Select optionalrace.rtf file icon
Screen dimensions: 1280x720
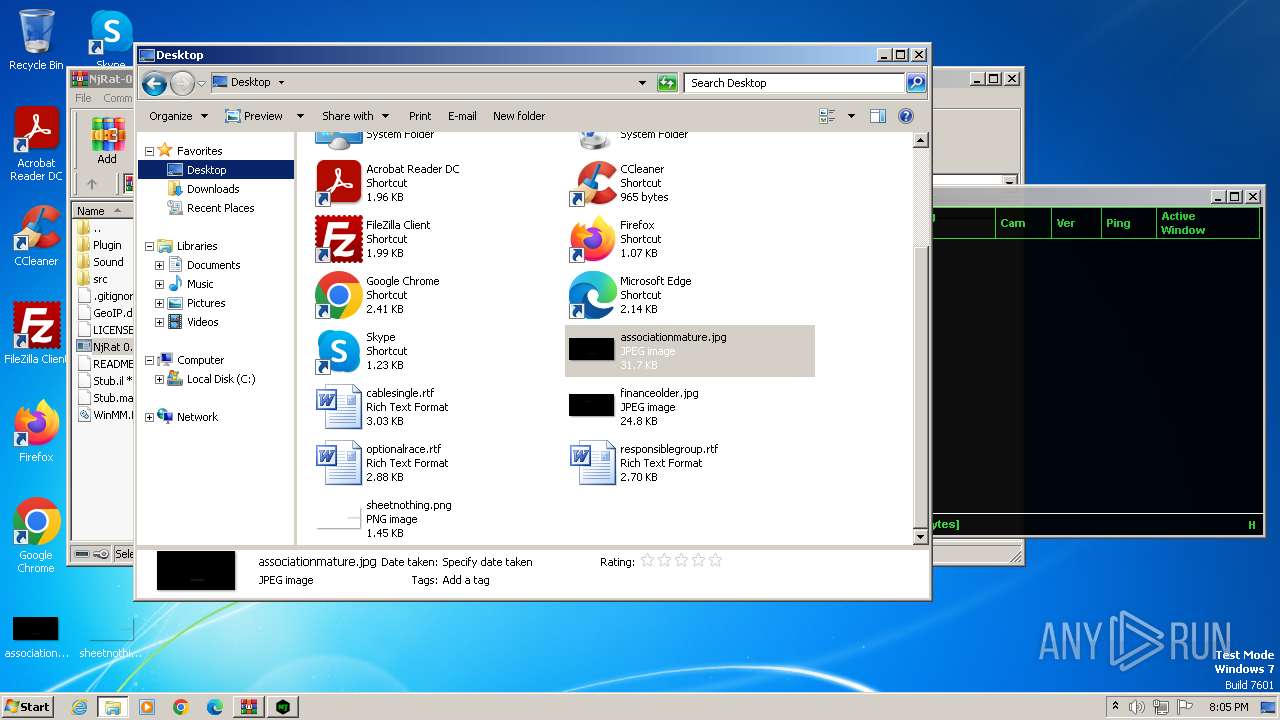pos(339,463)
